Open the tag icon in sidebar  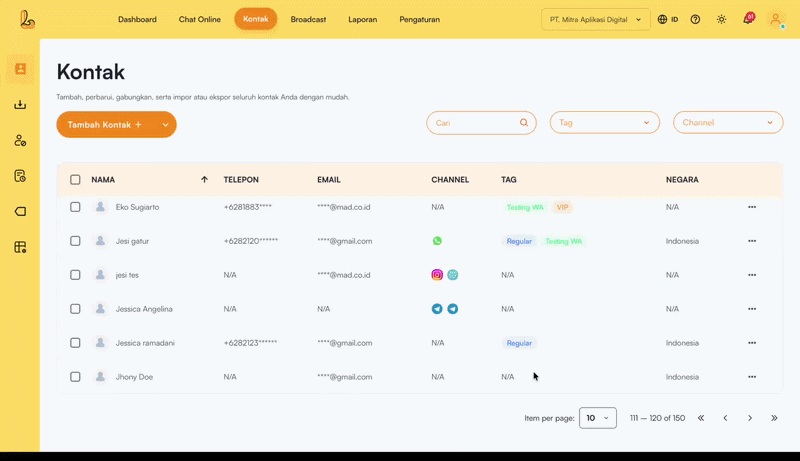click(20, 211)
